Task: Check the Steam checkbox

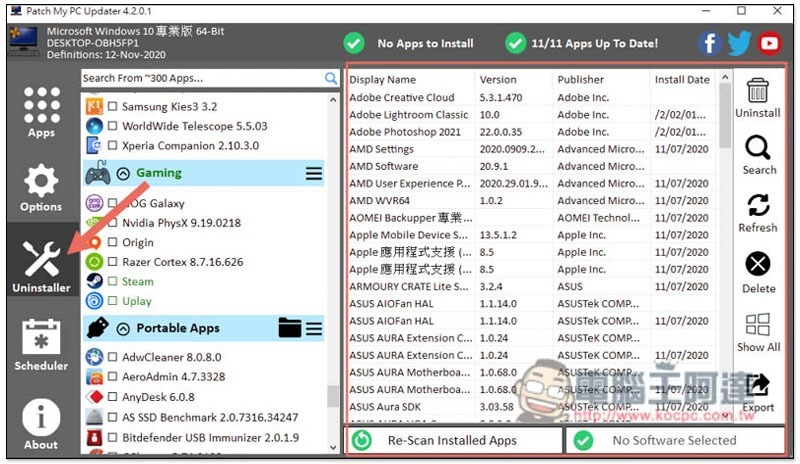Action: click(113, 281)
